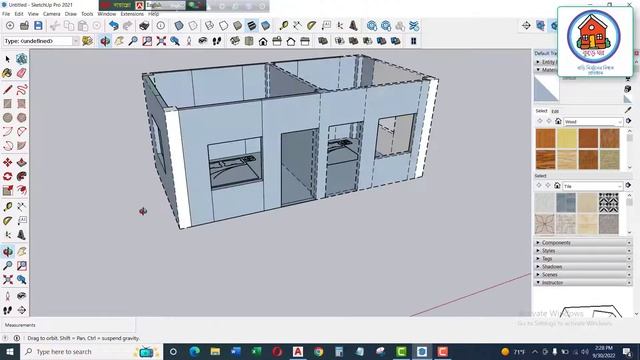
Task: Open the Wood materials dropdown
Action: pos(593,122)
